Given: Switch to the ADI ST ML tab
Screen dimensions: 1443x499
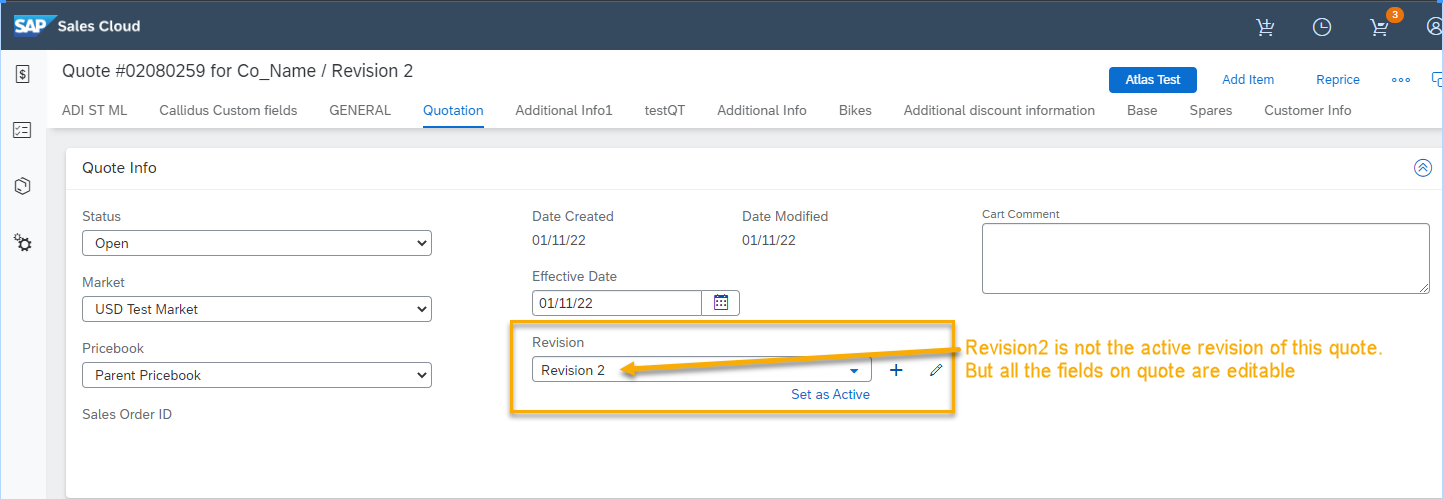Looking at the screenshot, I should pyautogui.click(x=95, y=110).
